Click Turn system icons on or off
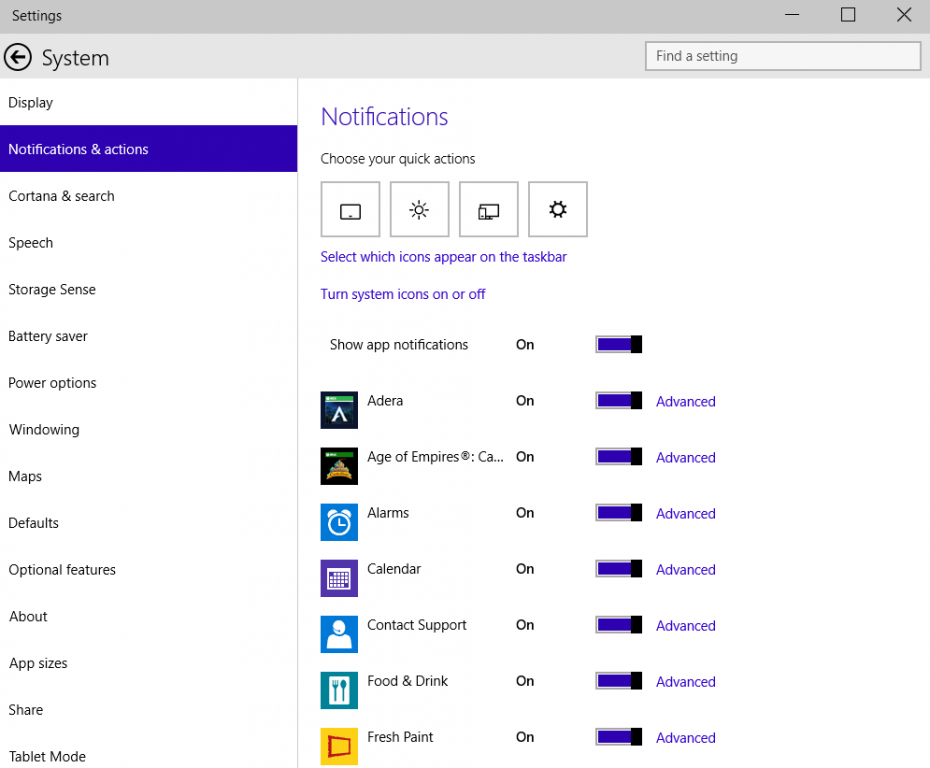The image size is (930, 768). click(x=403, y=294)
